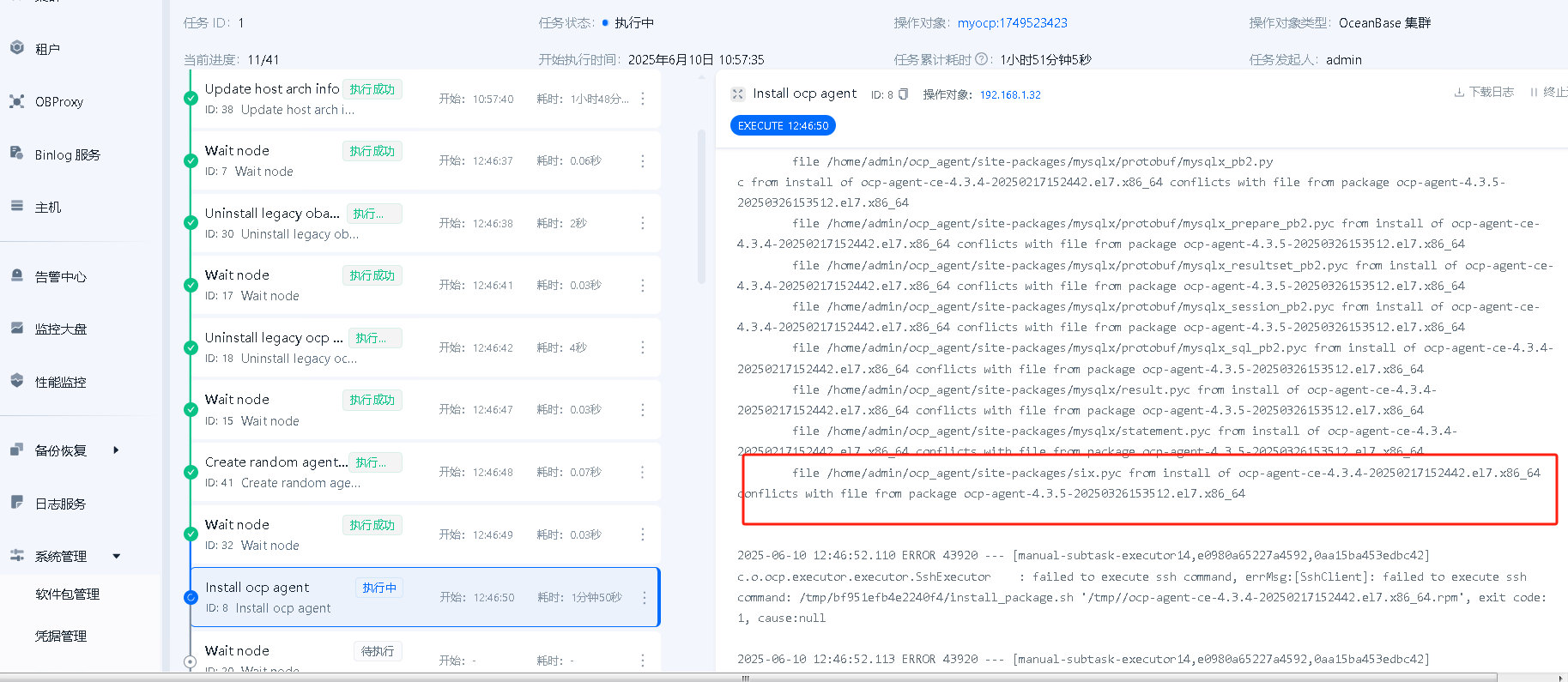Collapse the 系统管理 submenu arrow
Image resolution: width=1568 pixels, height=682 pixels.
point(117,557)
